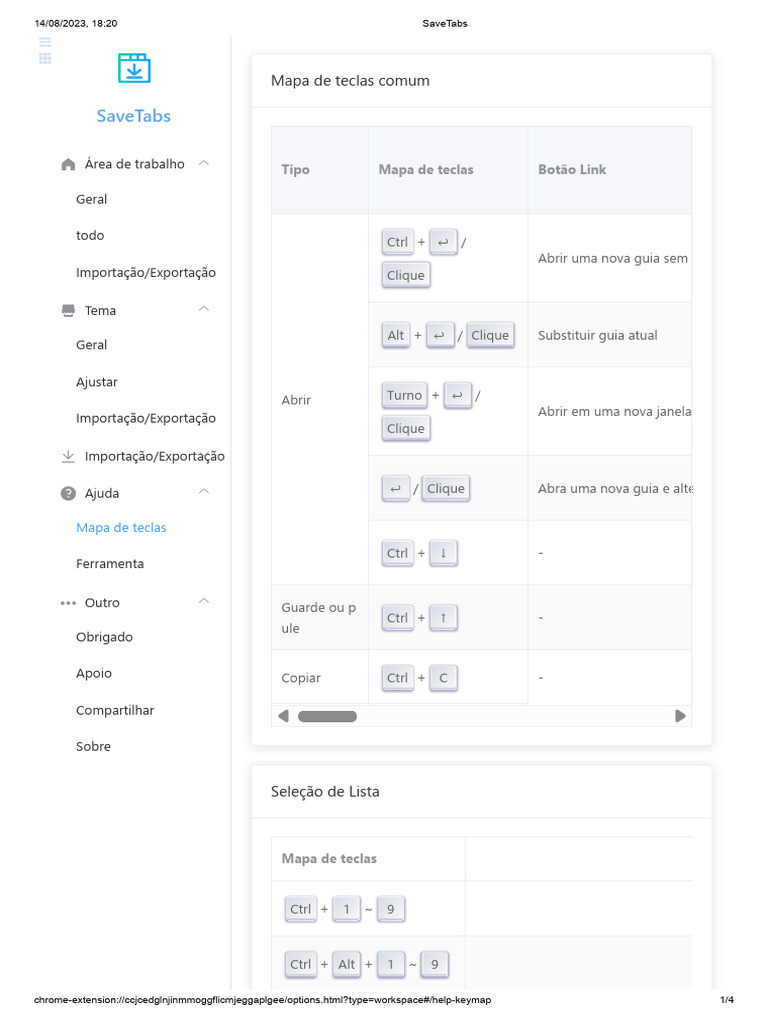
Task: Collapse the Outro section chevron
Action: (x=204, y=601)
